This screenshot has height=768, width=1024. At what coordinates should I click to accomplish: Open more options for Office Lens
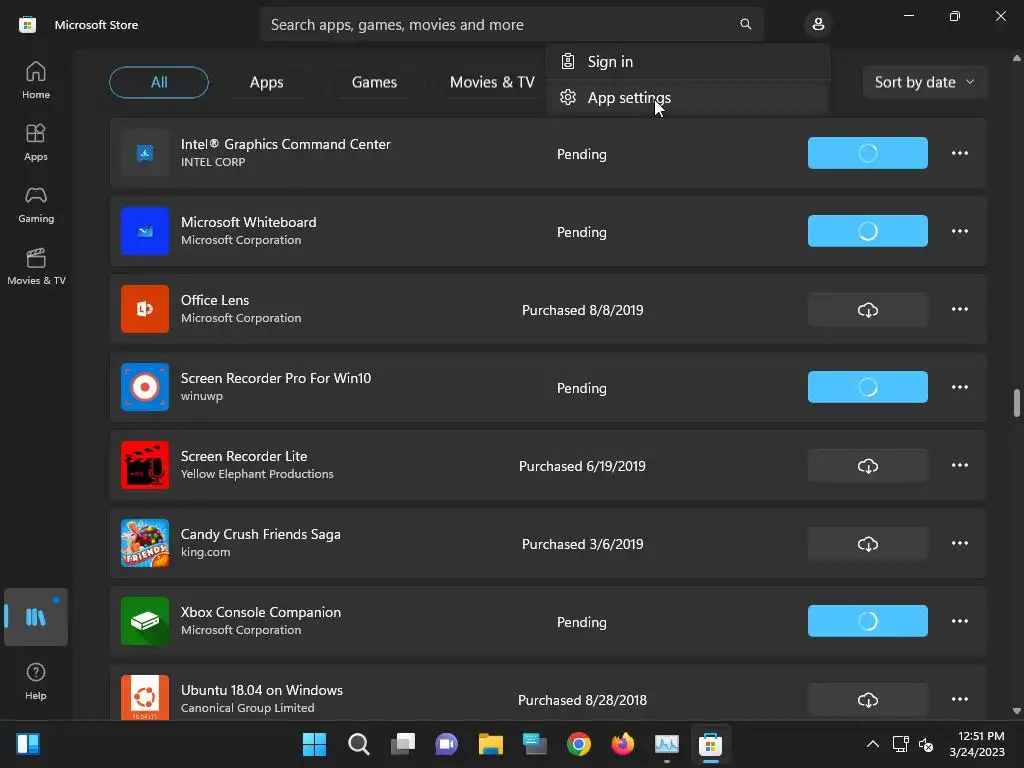tap(959, 309)
